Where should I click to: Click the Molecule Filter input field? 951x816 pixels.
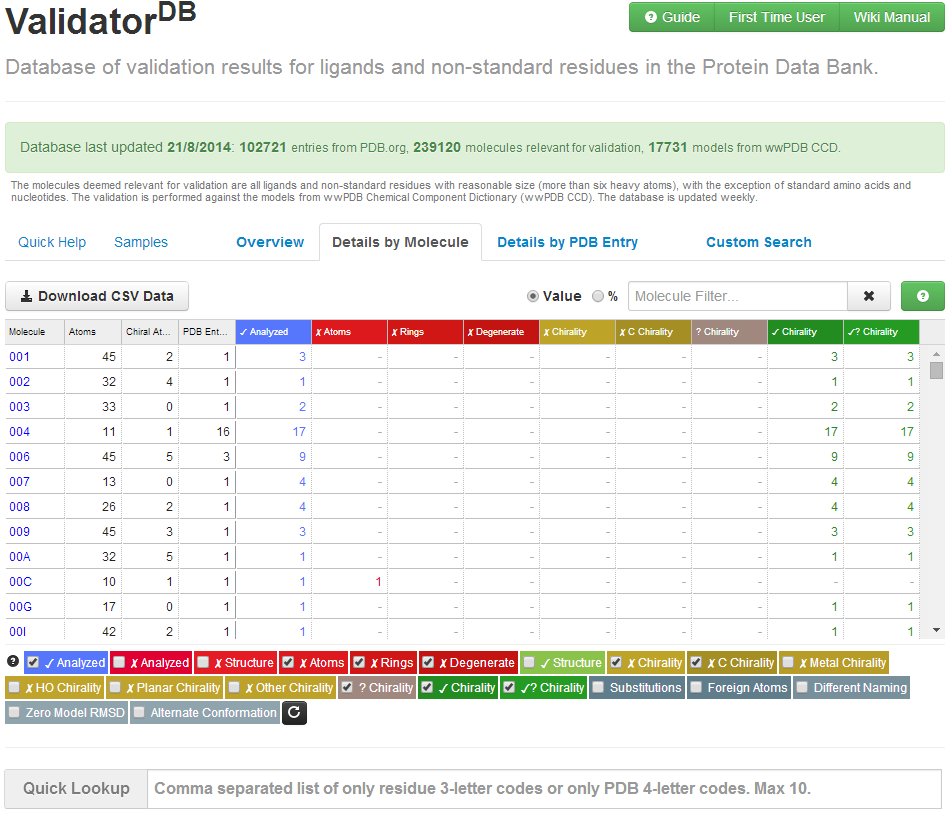(738, 296)
